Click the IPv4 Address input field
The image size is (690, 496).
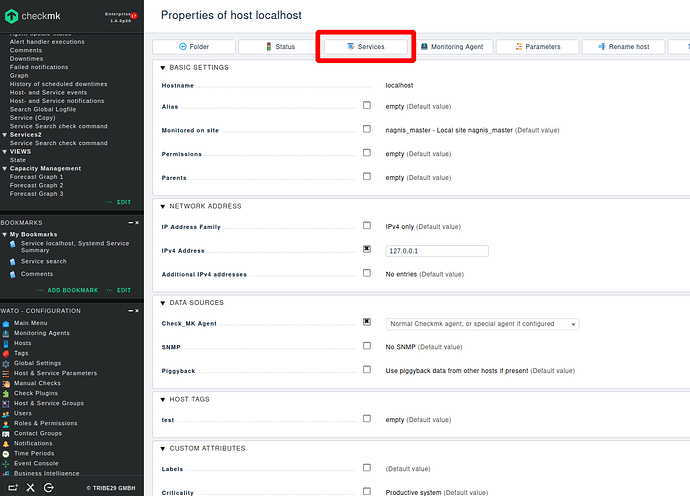[436, 251]
